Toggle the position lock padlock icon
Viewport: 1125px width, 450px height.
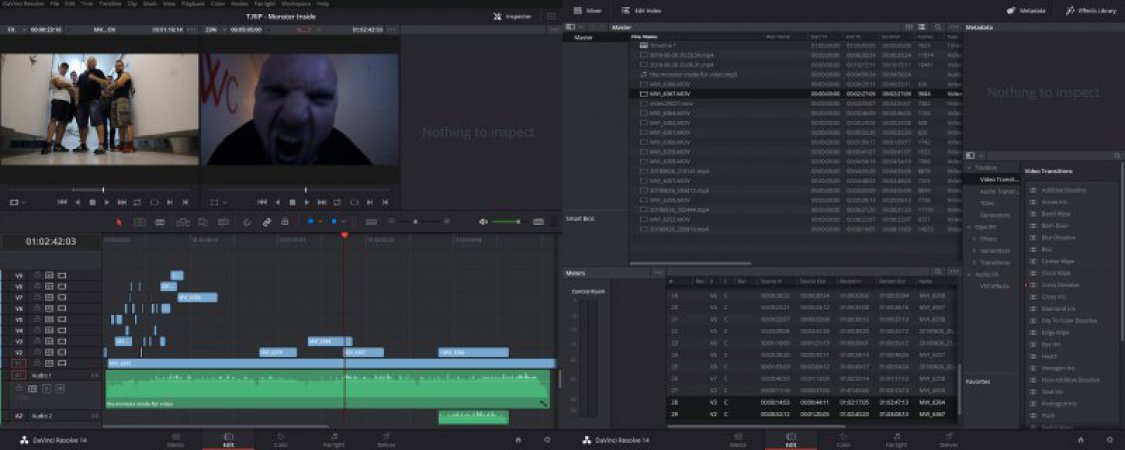[285, 222]
